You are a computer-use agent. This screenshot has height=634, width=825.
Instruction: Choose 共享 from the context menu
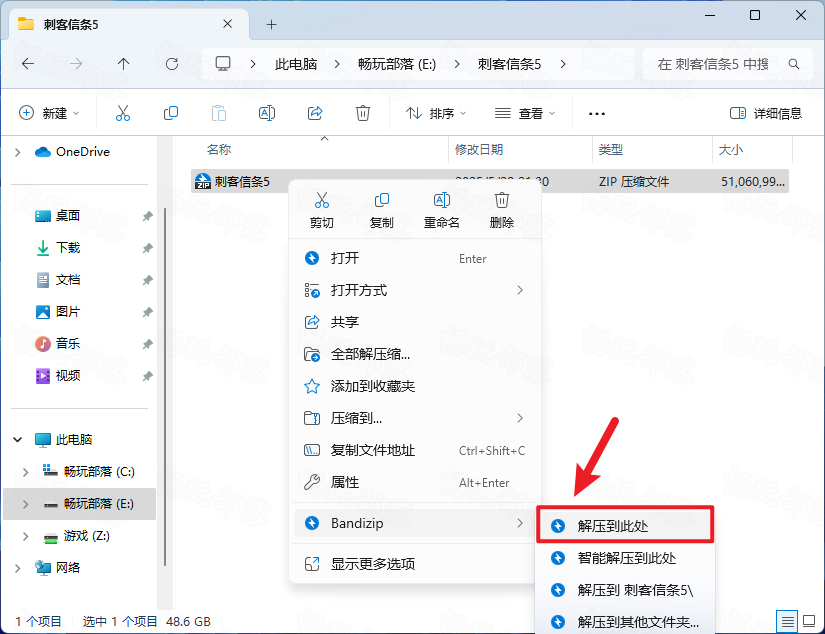415,322
